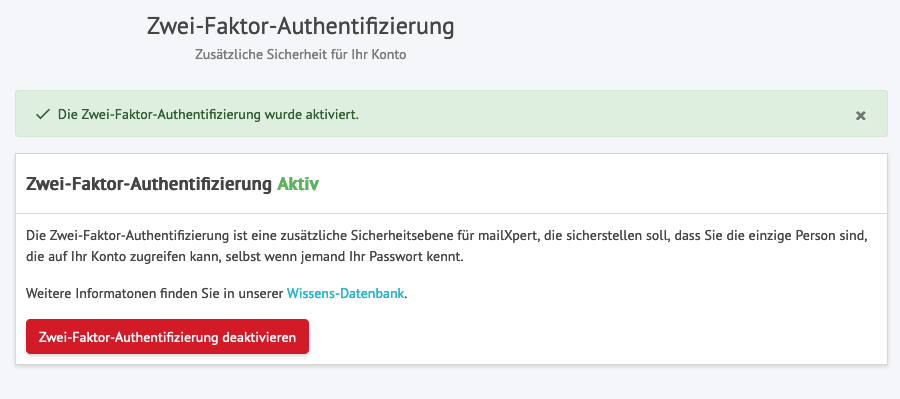Click the bold card heading Zwei-Faktor-Authentifizierung
Viewport: 900px width, 399px height.
149,184
